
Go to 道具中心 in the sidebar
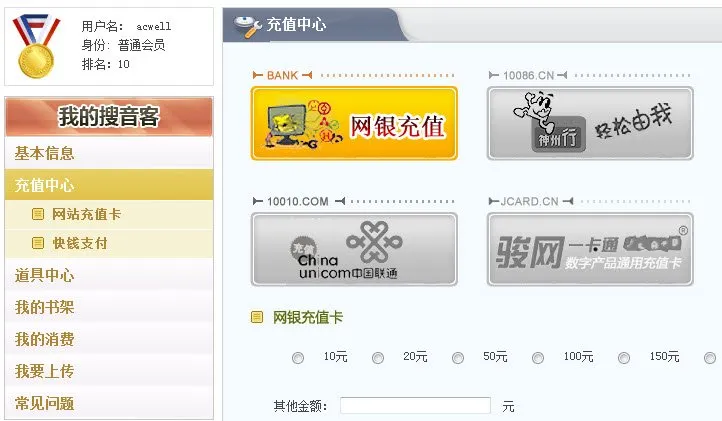[109, 275]
